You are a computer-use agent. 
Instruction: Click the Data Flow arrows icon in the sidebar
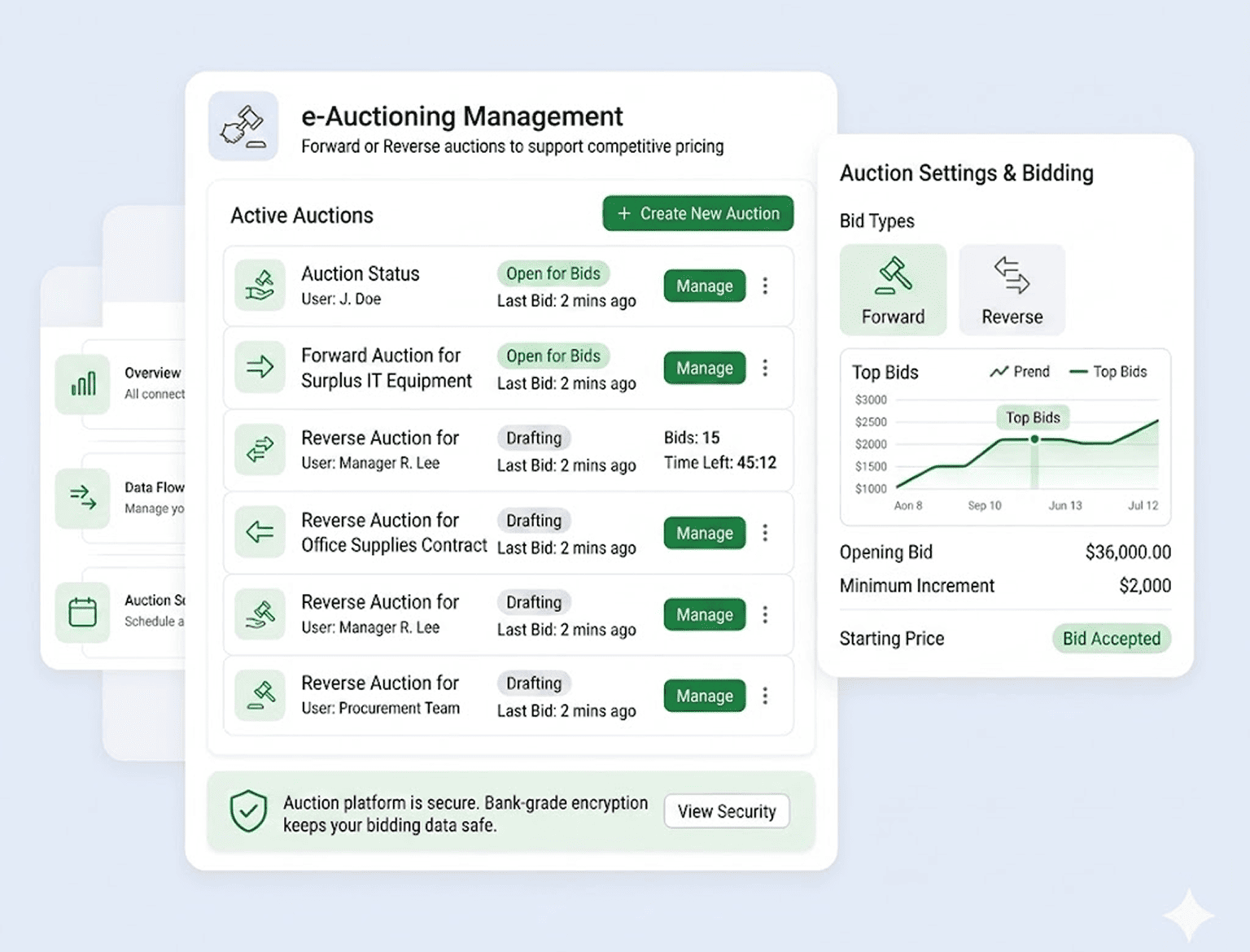pyautogui.click(x=83, y=497)
